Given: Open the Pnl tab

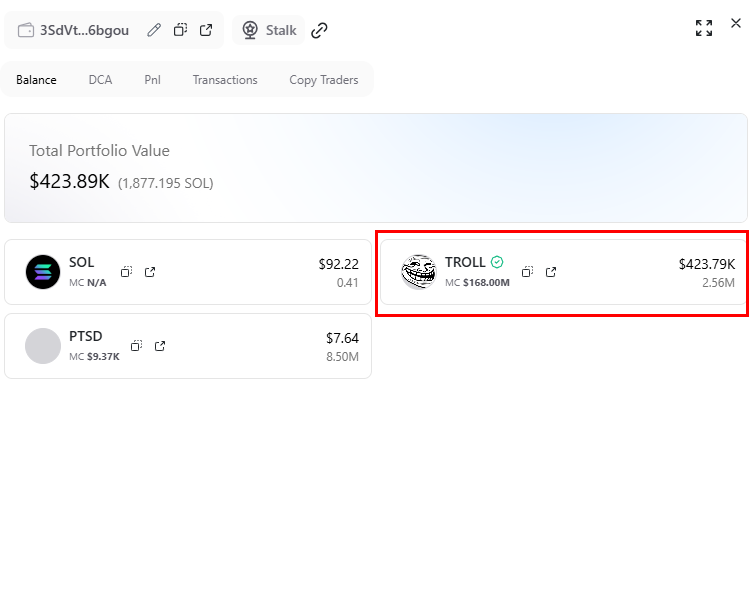Looking at the screenshot, I should 152,80.
